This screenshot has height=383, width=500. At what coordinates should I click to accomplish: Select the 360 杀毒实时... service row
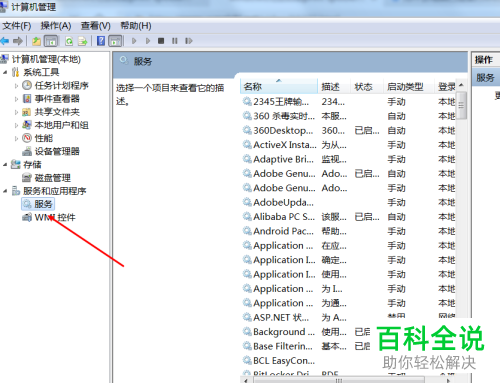pyautogui.click(x=348, y=116)
